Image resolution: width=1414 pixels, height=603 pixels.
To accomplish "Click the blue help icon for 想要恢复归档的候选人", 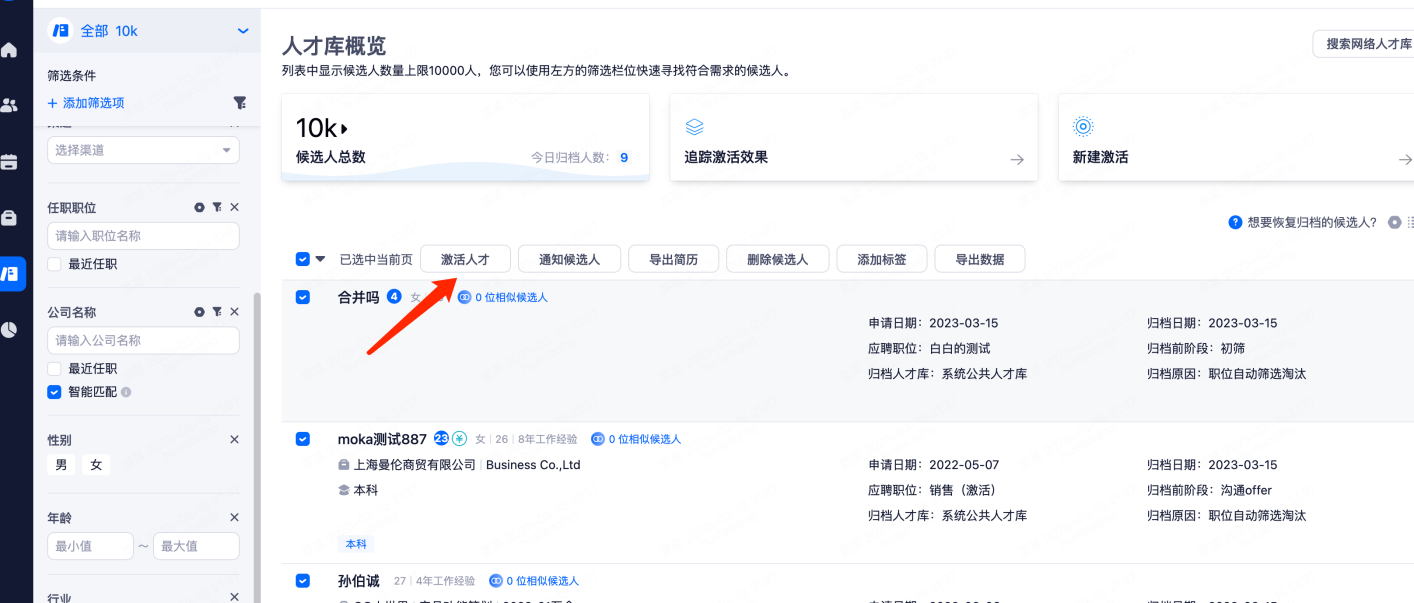I will coord(1235,222).
